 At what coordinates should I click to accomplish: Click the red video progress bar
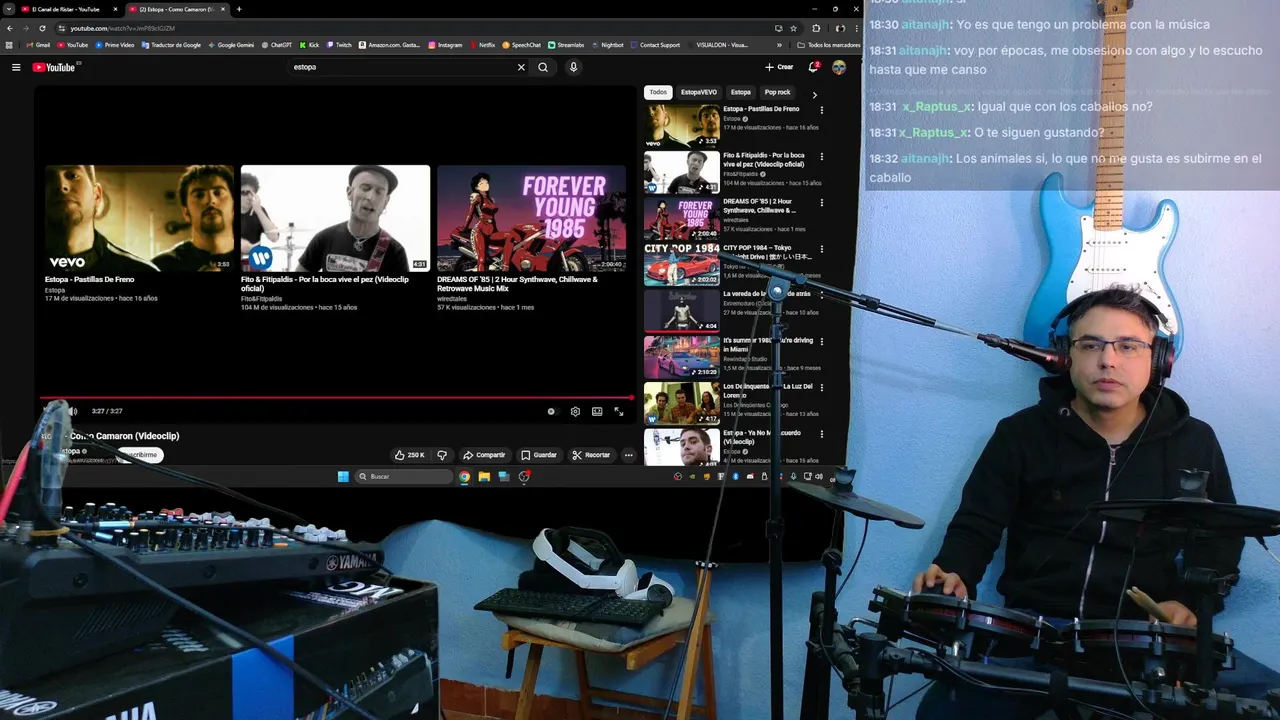[x=336, y=398]
